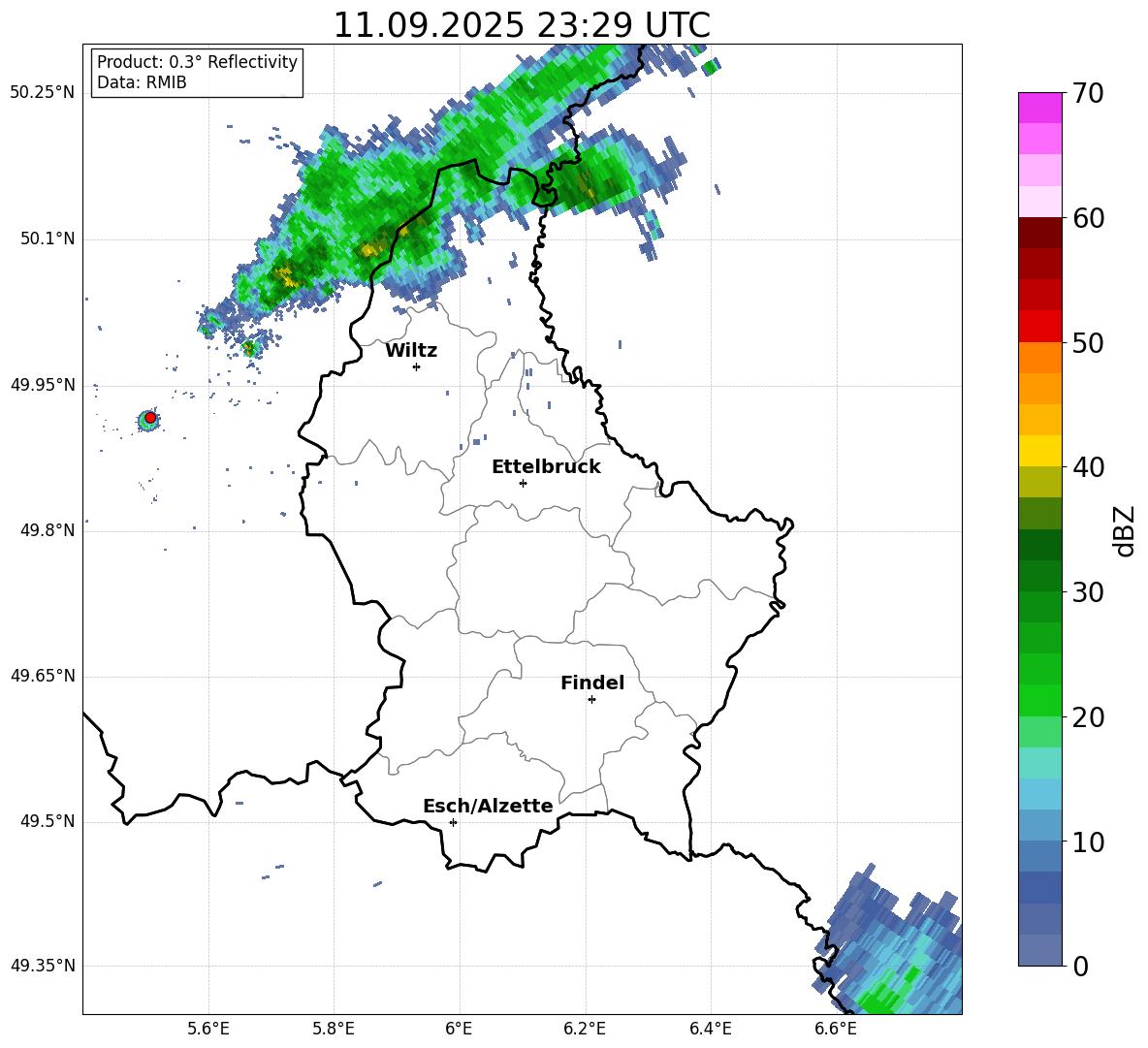Click the Wiltz station cross marker

pos(417,366)
